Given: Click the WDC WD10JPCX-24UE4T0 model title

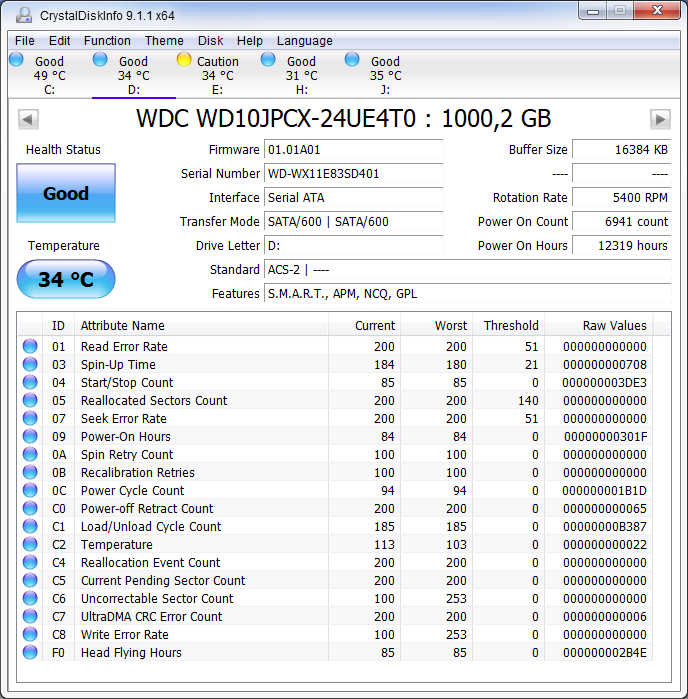Looking at the screenshot, I should coord(343,119).
